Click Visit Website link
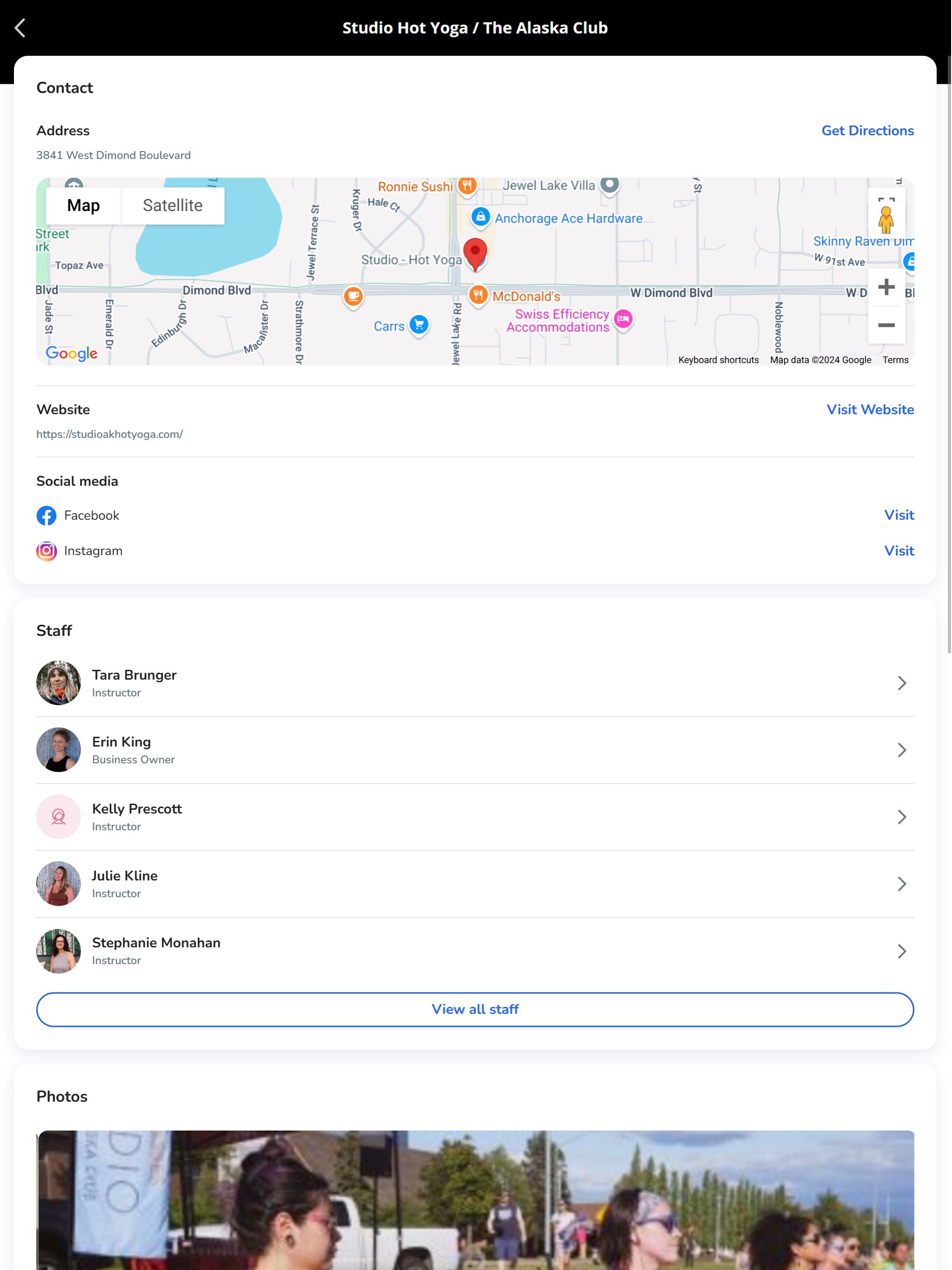 [x=869, y=410]
